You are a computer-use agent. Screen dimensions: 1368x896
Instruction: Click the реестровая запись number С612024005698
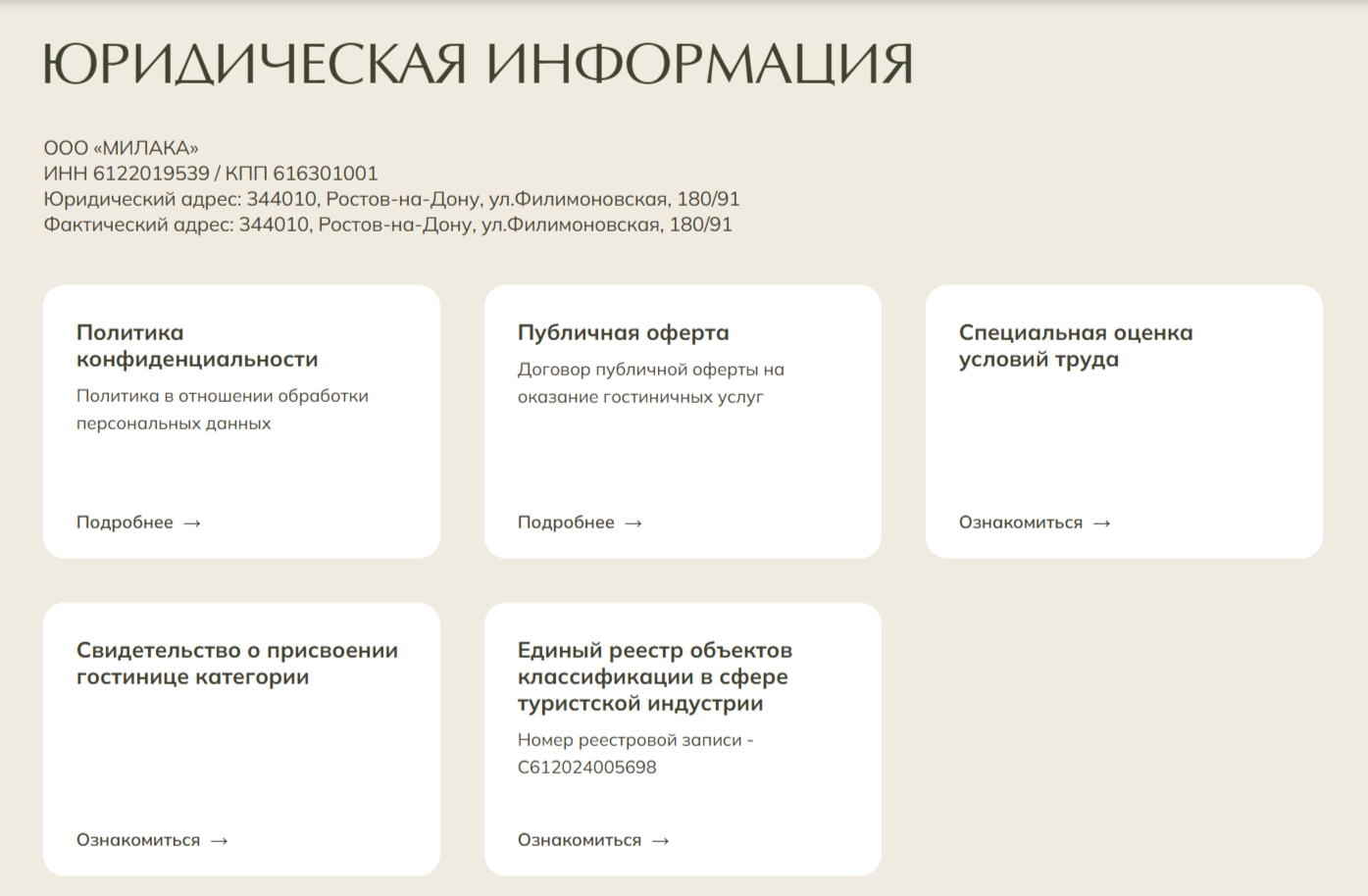pos(588,768)
